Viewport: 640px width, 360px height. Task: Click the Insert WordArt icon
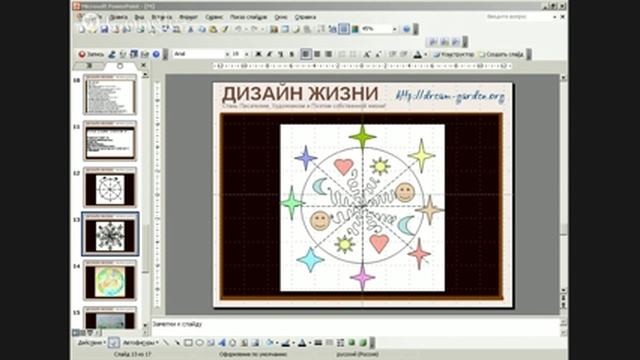[x=222, y=343]
